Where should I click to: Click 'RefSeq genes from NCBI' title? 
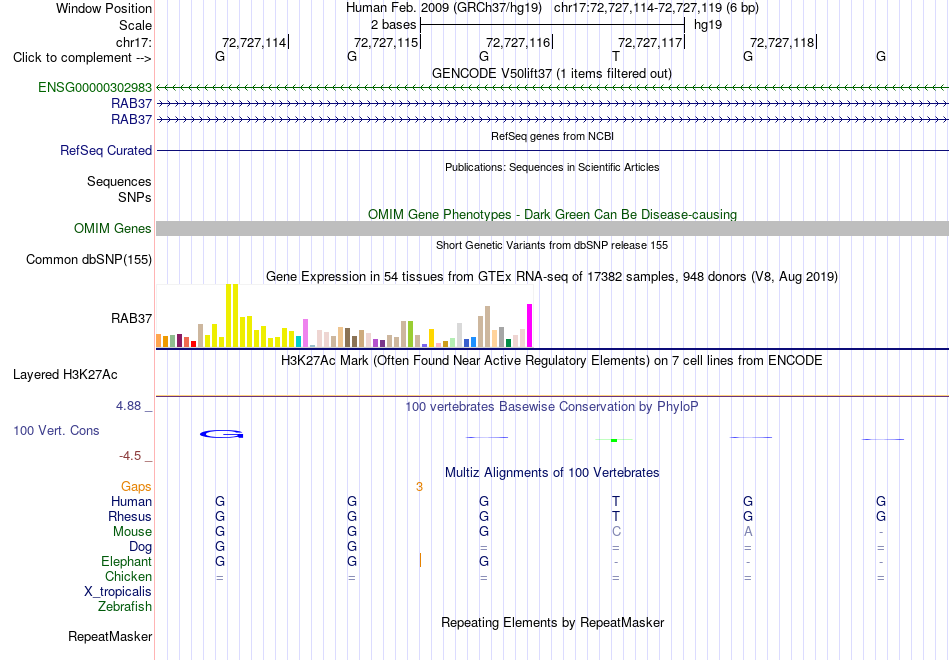coord(553,136)
